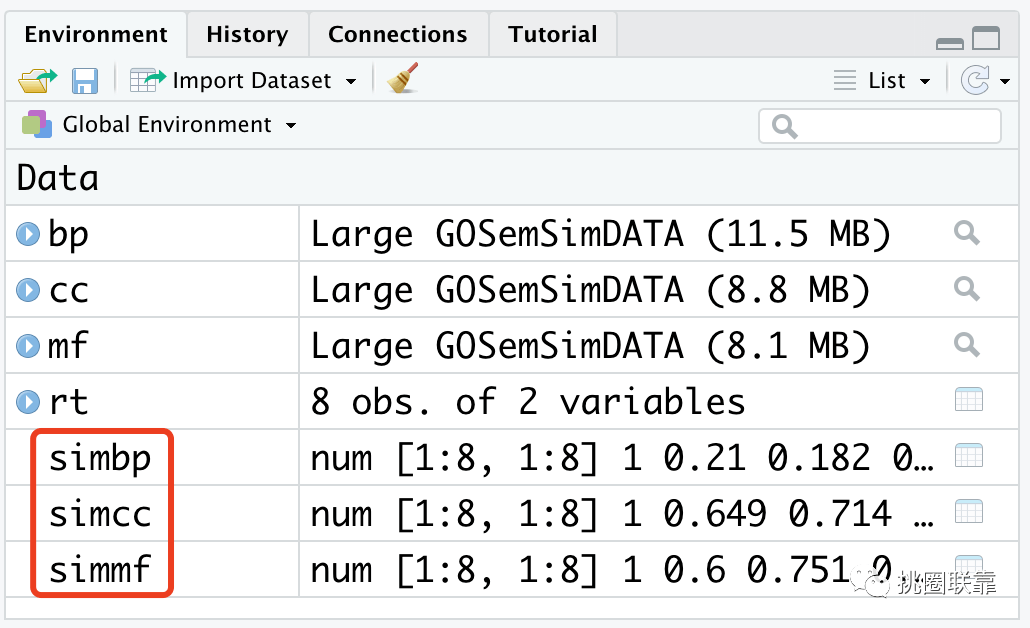
Task: Switch to the Connections tab
Action: [x=397, y=35]
